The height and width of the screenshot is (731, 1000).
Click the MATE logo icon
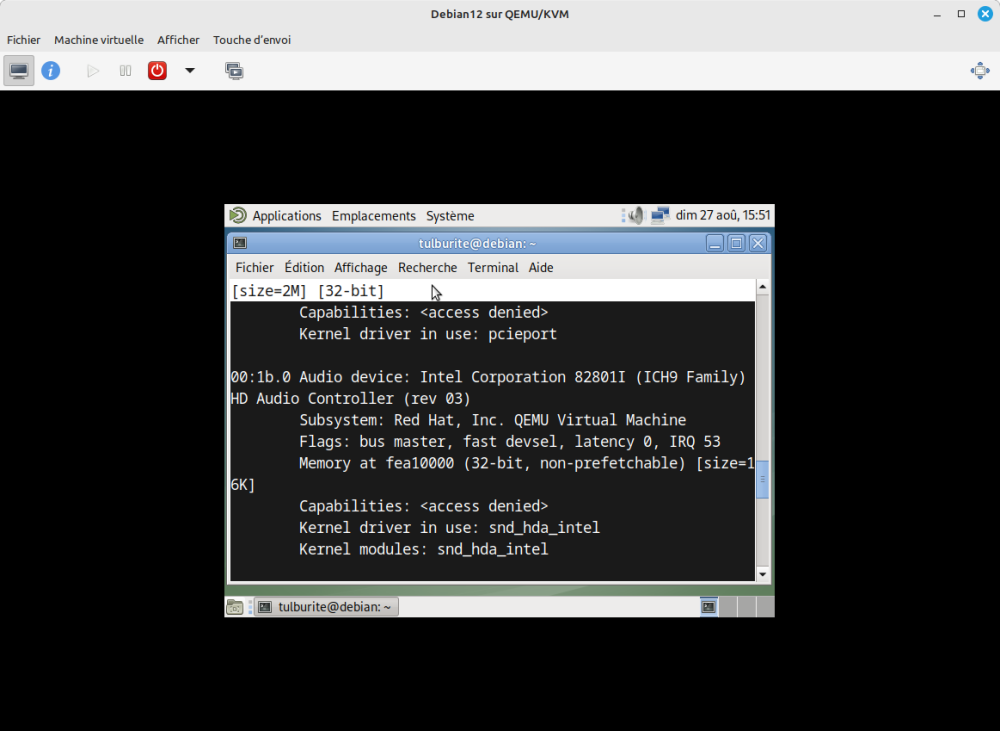click(238, 216)
